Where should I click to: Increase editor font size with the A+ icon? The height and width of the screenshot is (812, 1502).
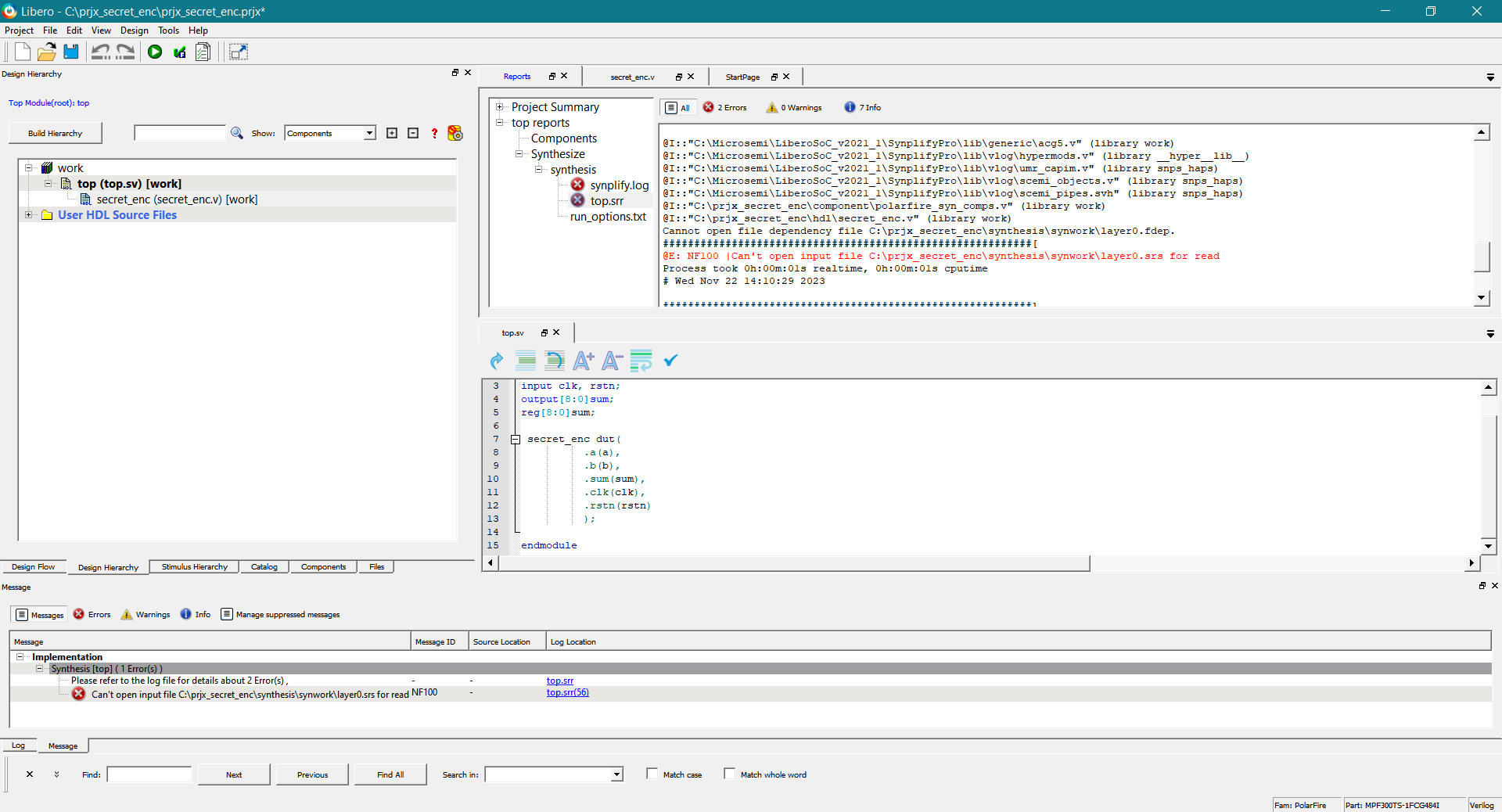(583, 361)
